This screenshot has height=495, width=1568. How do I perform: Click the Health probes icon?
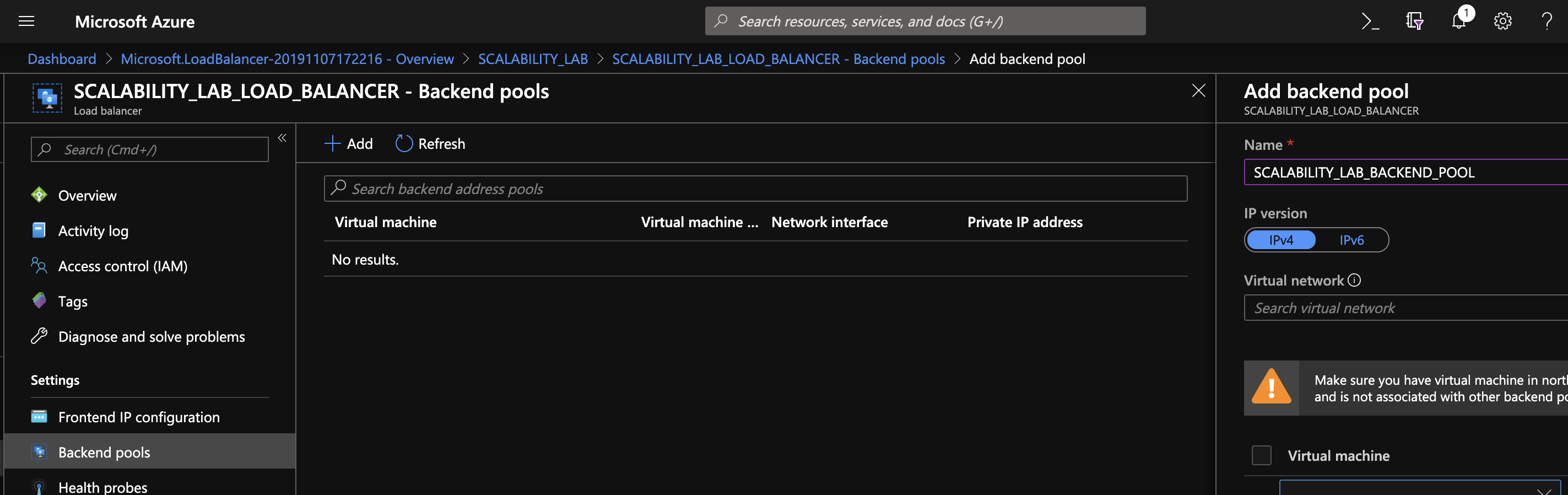tap(39, 487)
